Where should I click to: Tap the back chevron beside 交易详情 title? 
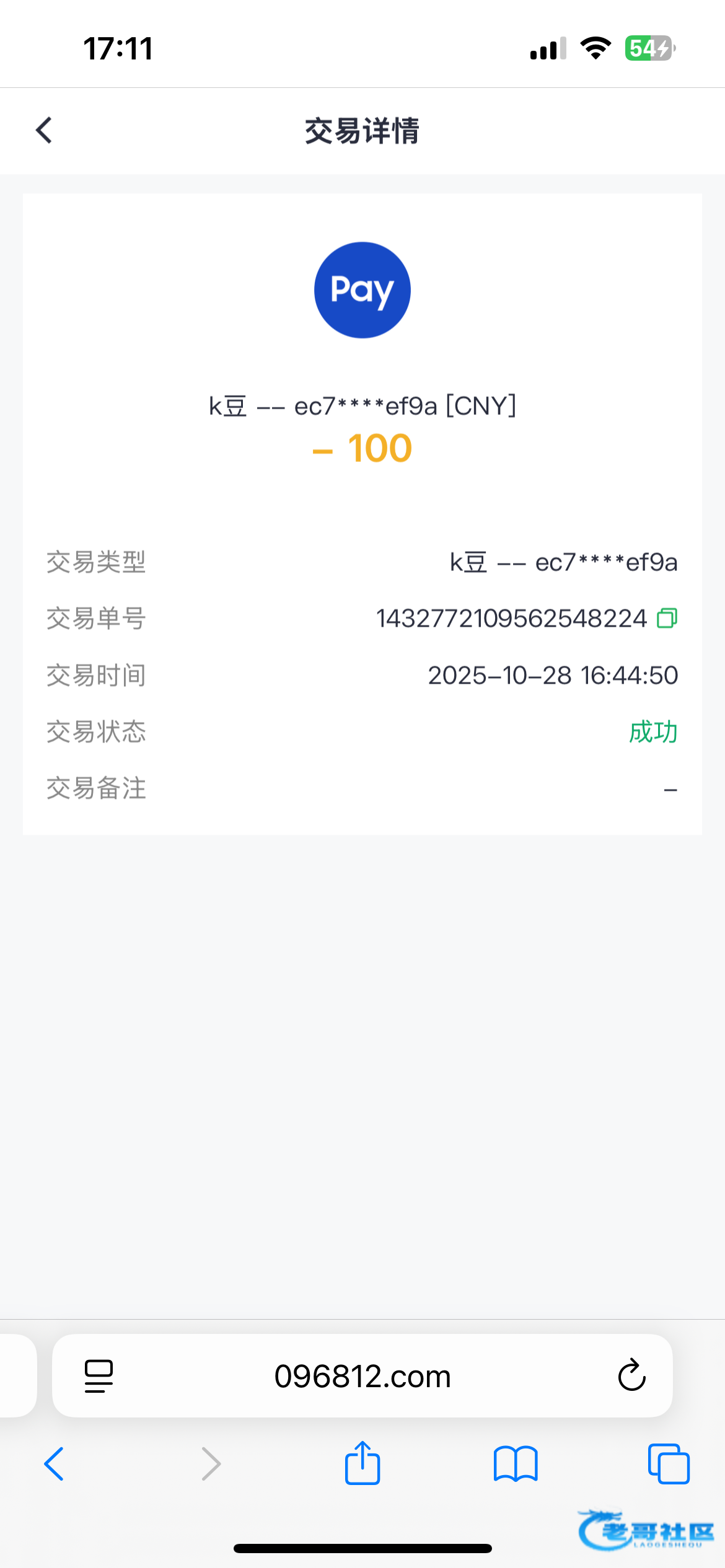tap(44, 131)
